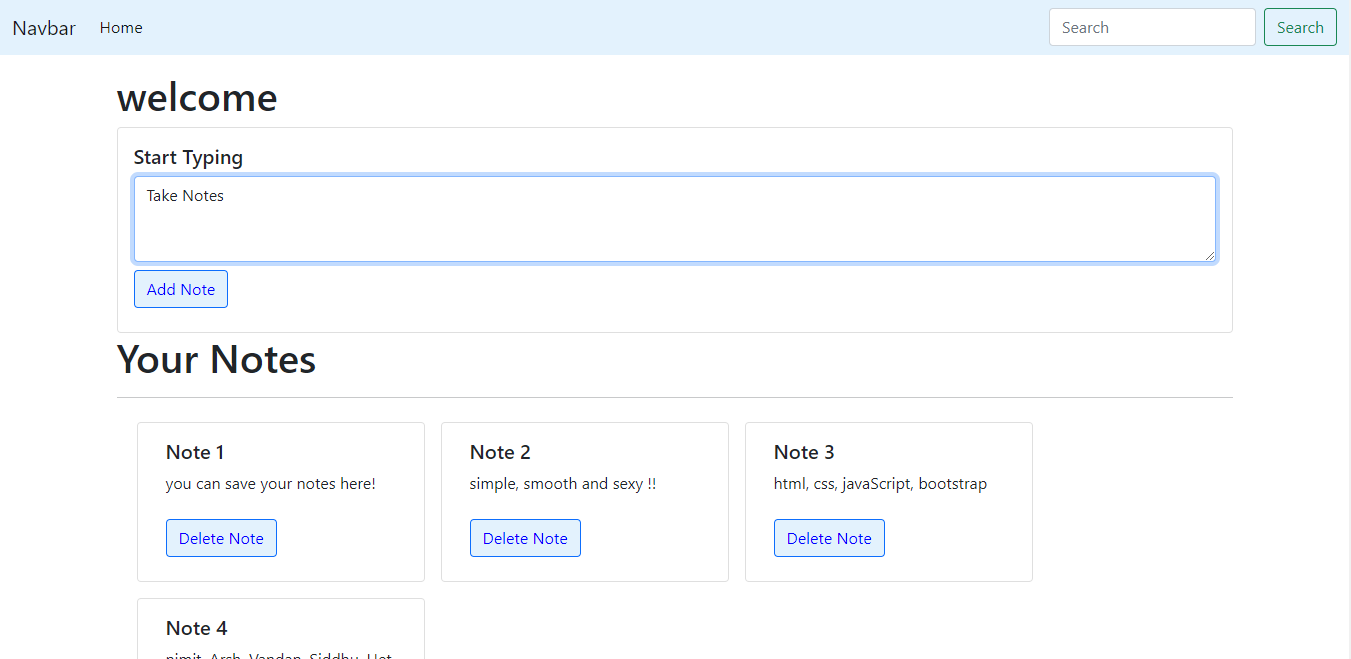The width and height of the screenshot is (1351, 659).
Task: Click the Your Notes heading
Action: pos(216,360)
